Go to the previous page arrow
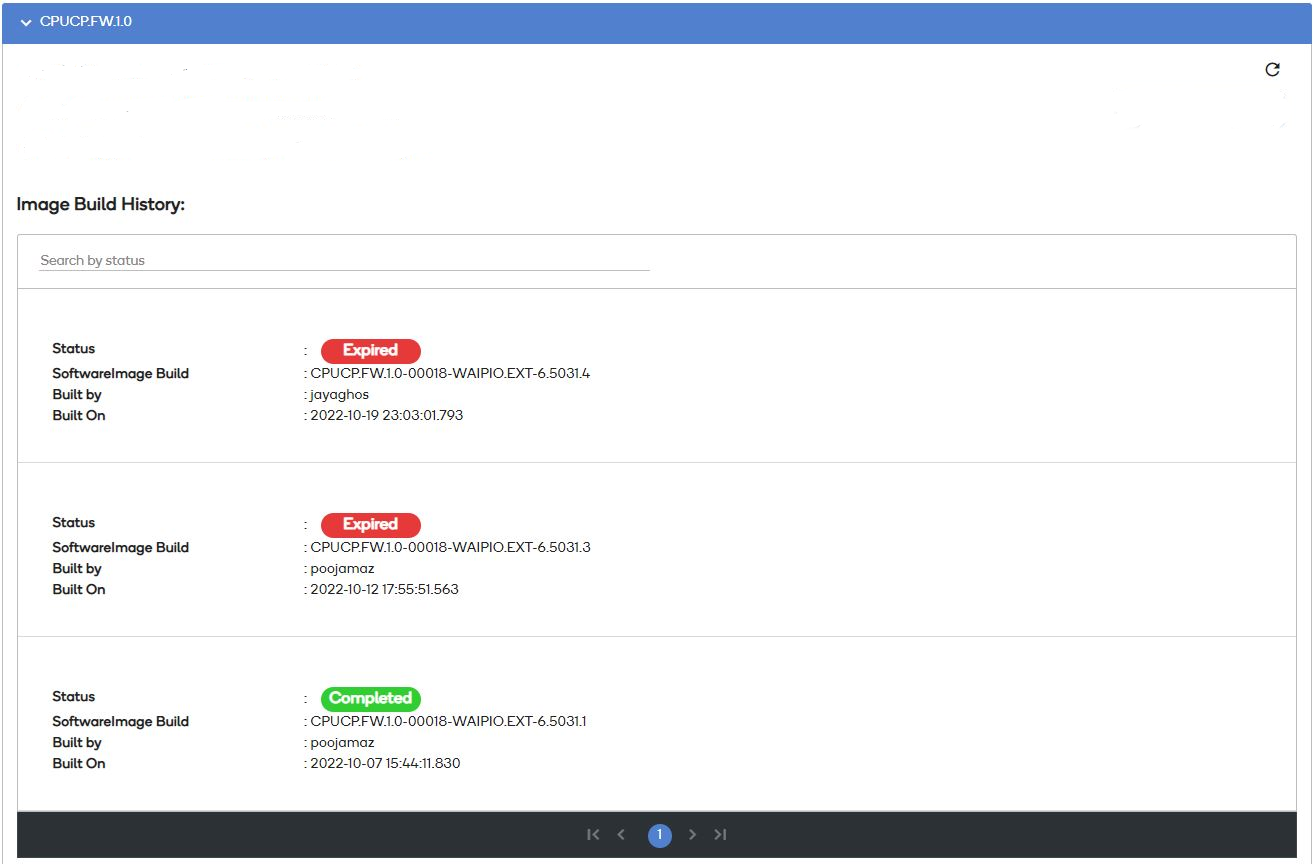Viewport: 1315px width, 864px height. (621, 835)
